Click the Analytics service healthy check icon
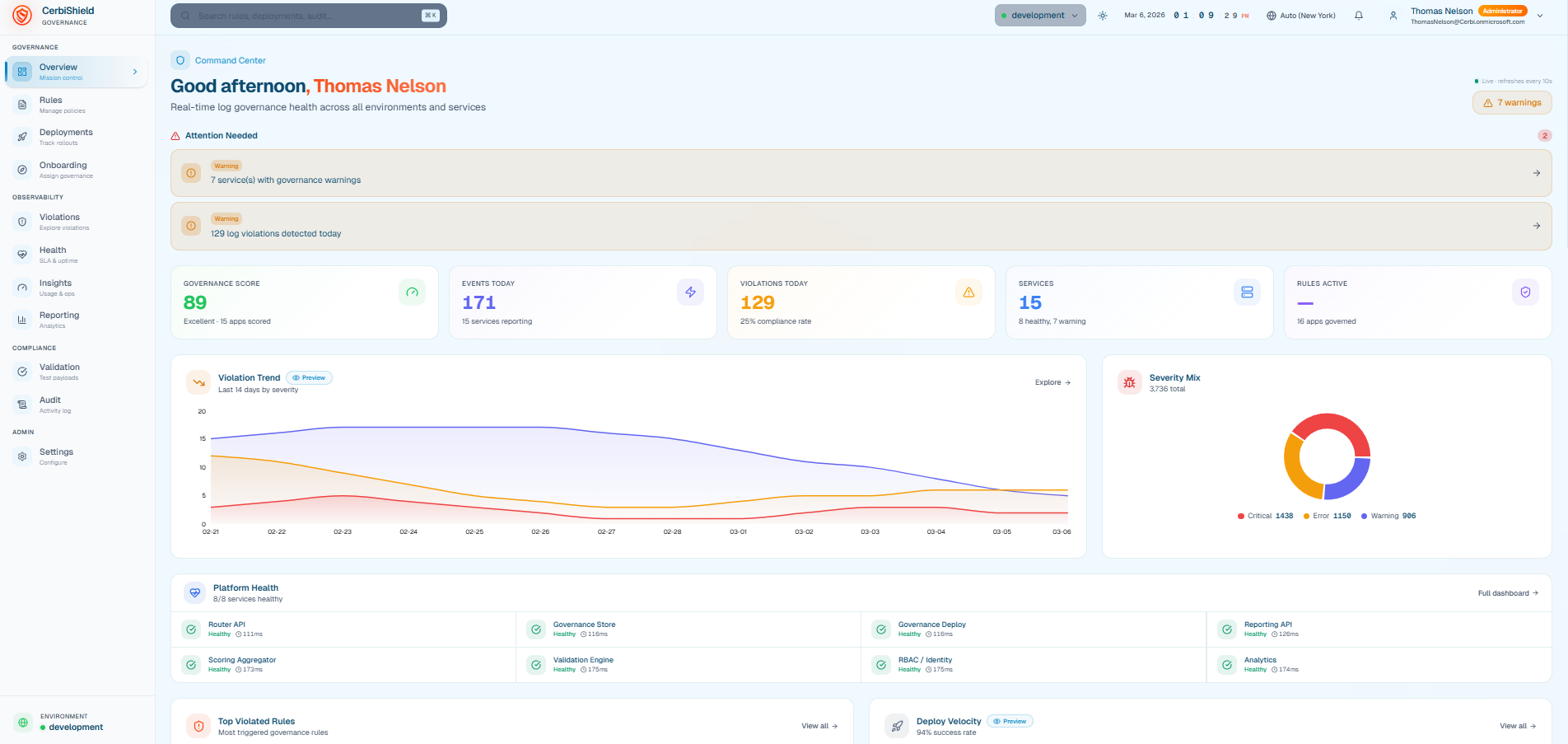1568x744 pixels. [x=1227, y=665]
